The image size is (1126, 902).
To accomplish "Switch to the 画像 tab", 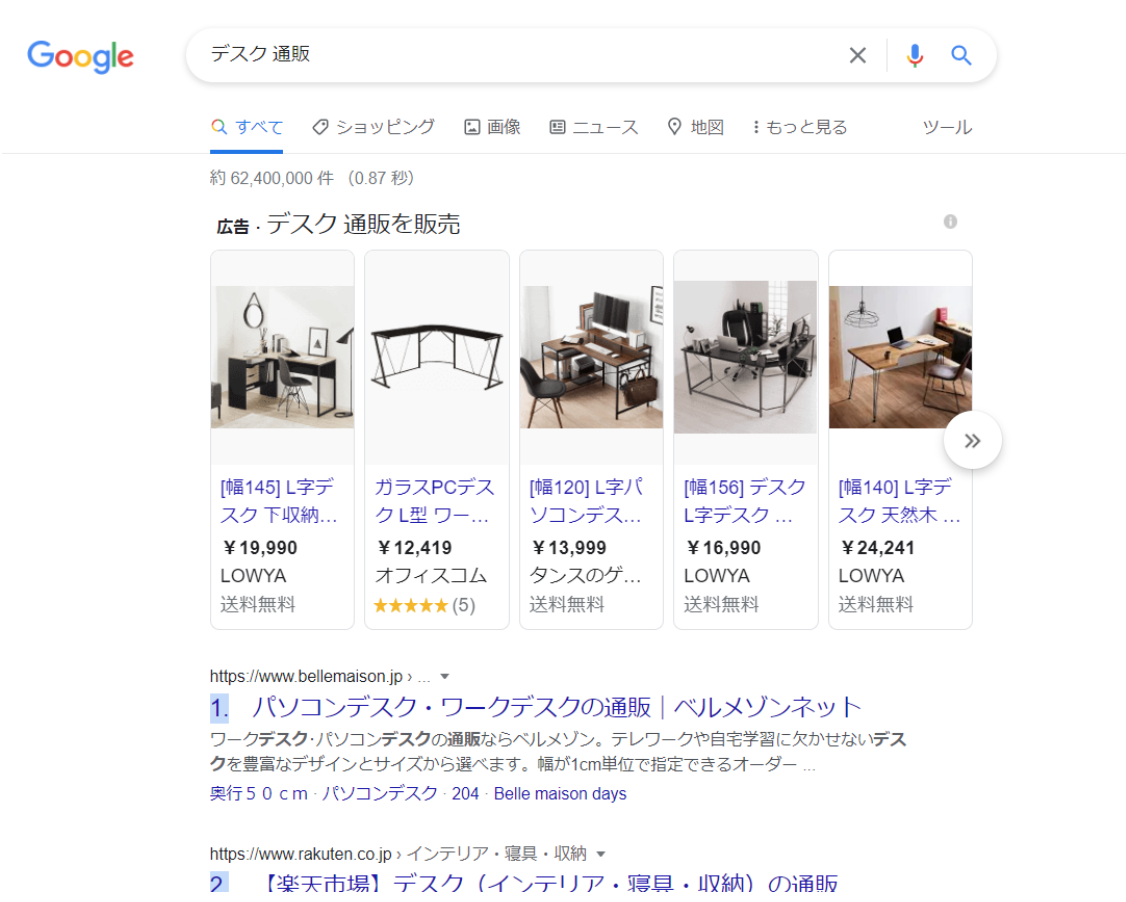I will [493, 127].
